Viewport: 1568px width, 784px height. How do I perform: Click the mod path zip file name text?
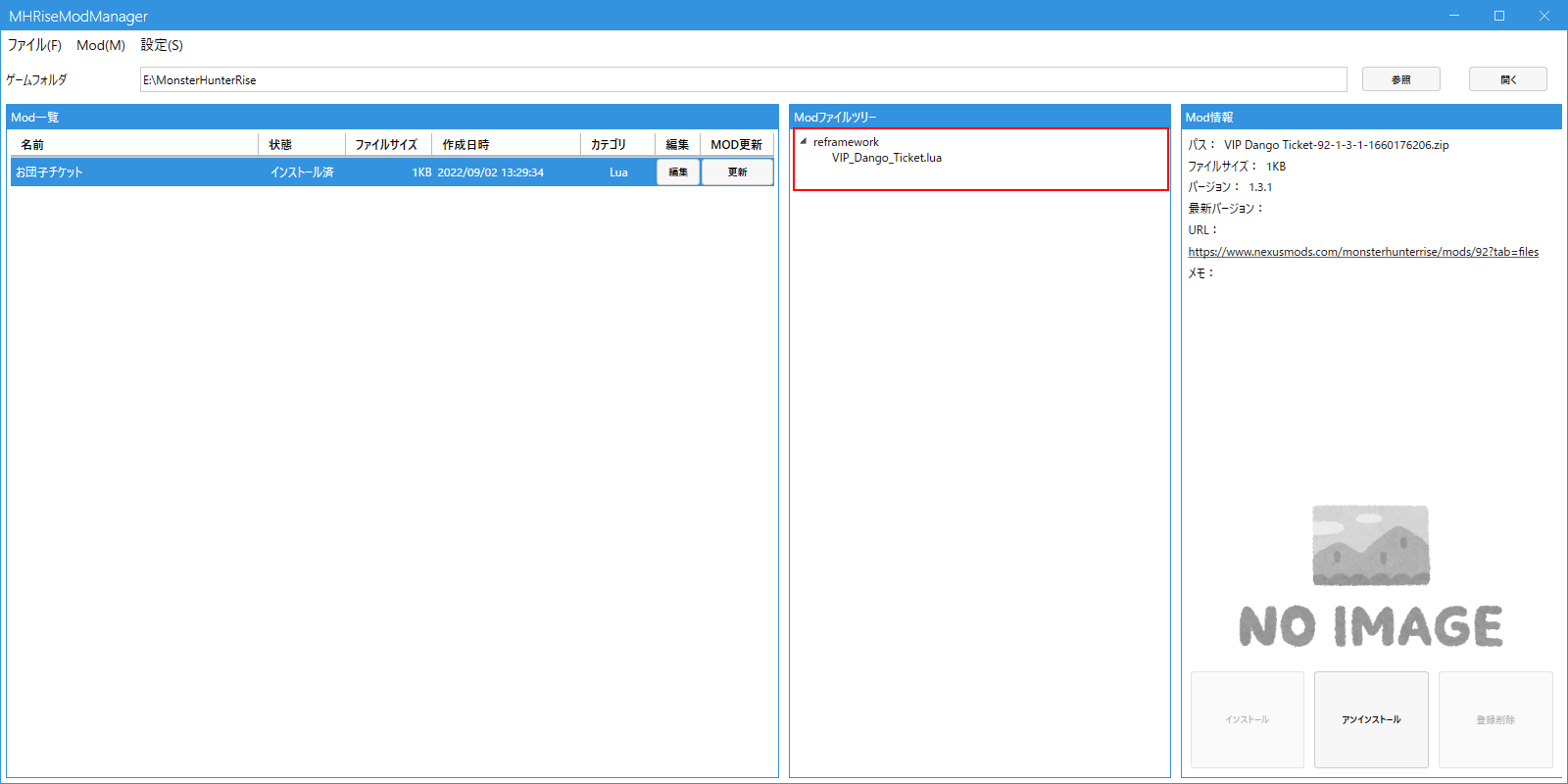[1336, 145]
